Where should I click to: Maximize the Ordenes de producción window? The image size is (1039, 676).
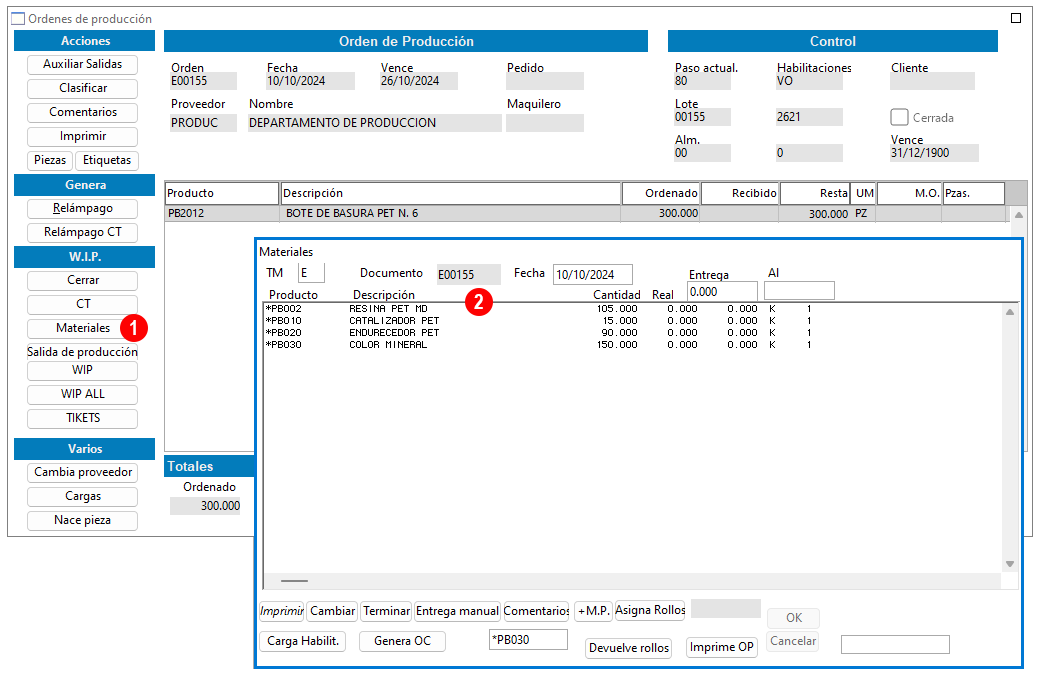pos(1016,18)
